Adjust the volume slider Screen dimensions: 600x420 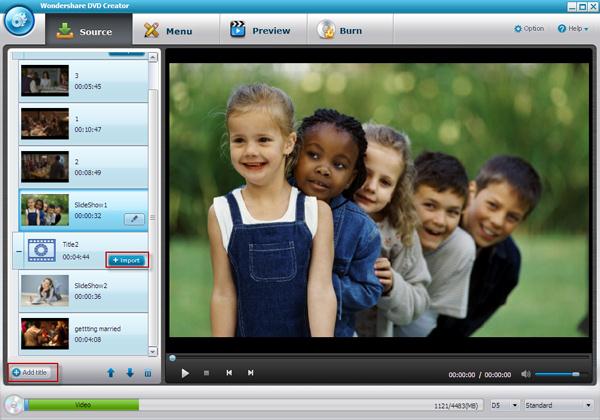tap(559, 374)
